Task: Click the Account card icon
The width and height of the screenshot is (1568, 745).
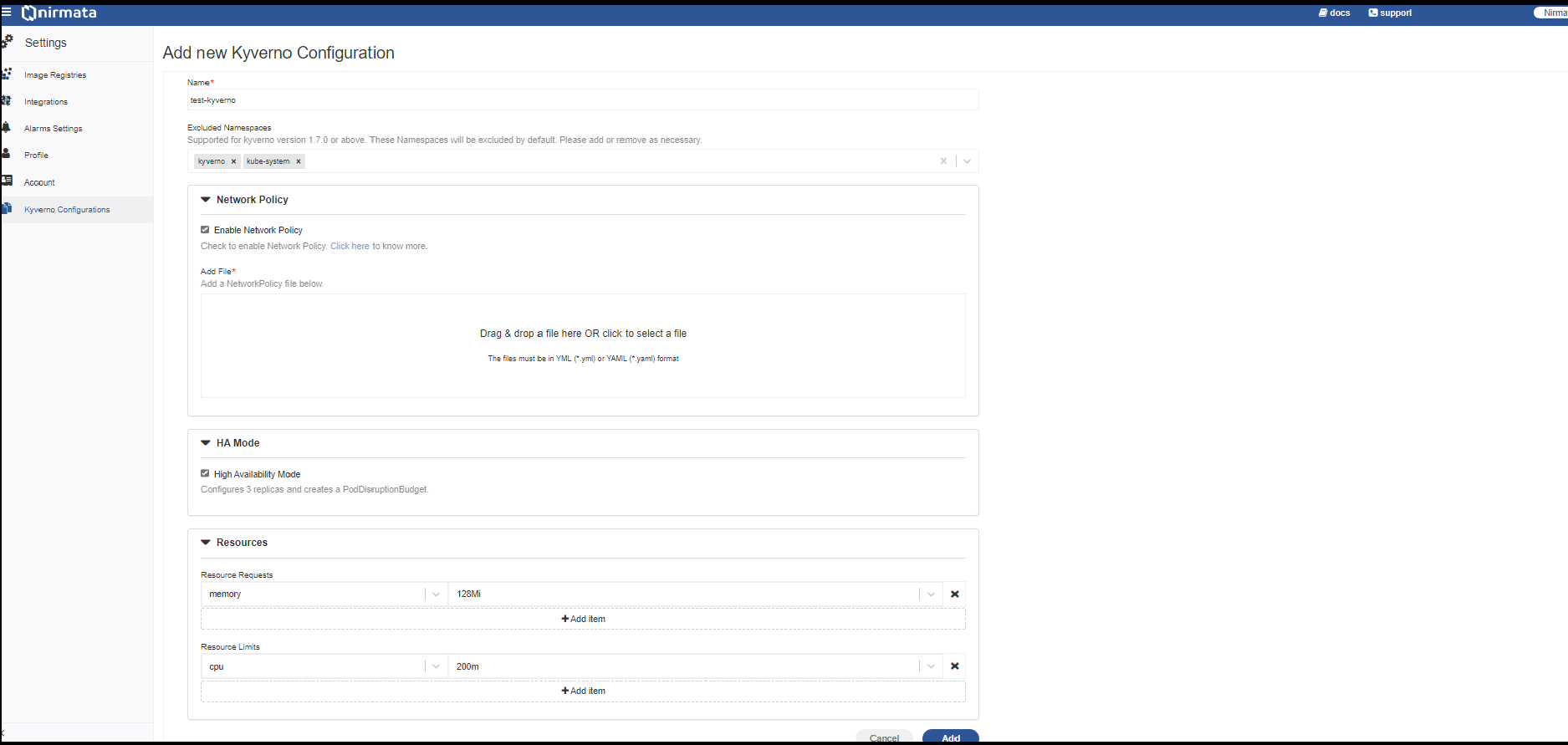Action: [7, 181]
